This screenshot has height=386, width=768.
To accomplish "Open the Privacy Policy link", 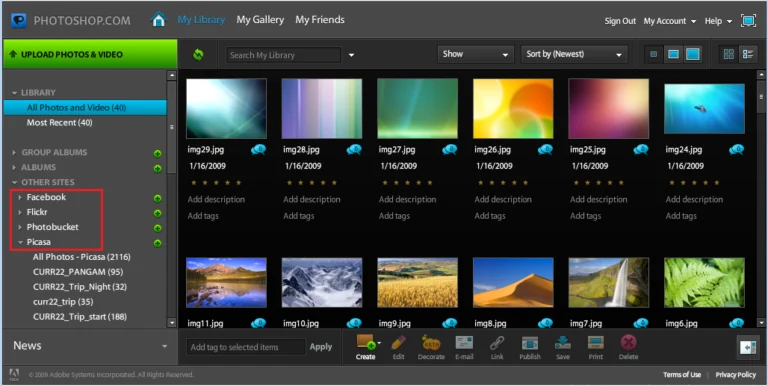I will (736, 375).
